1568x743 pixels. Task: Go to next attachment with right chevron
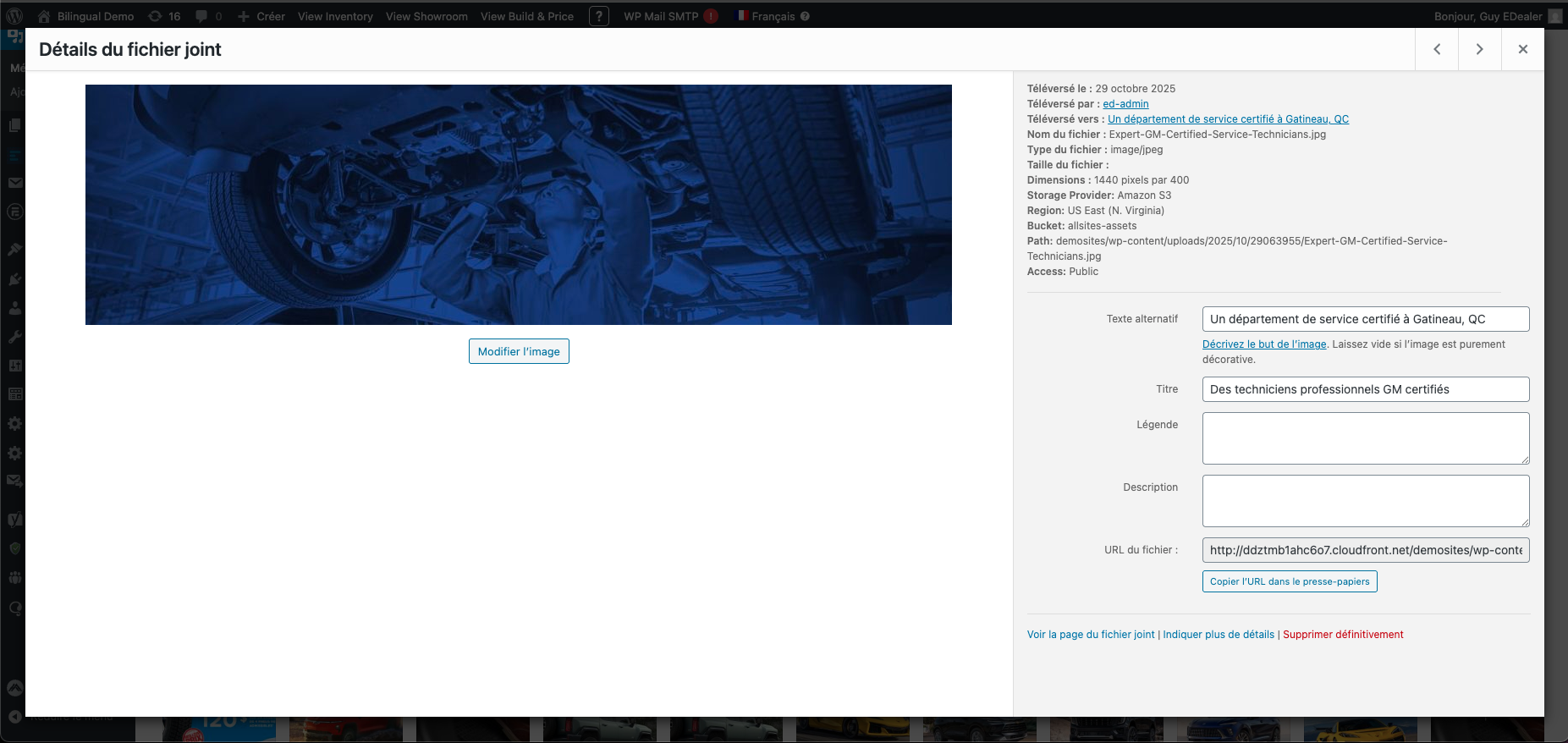pyautogui.click(x=1479, y=49)
